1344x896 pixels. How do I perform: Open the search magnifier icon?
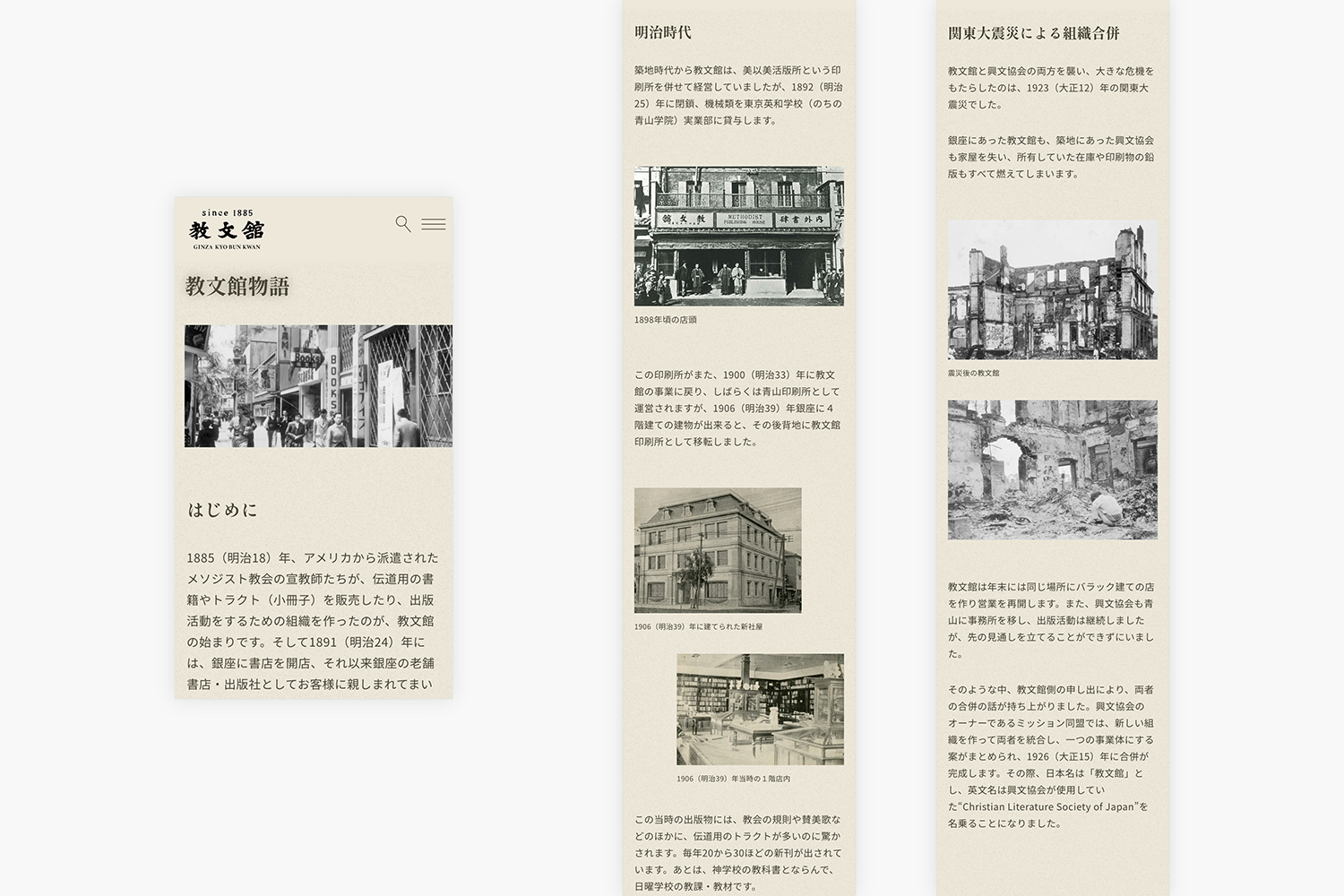[403, 224]
